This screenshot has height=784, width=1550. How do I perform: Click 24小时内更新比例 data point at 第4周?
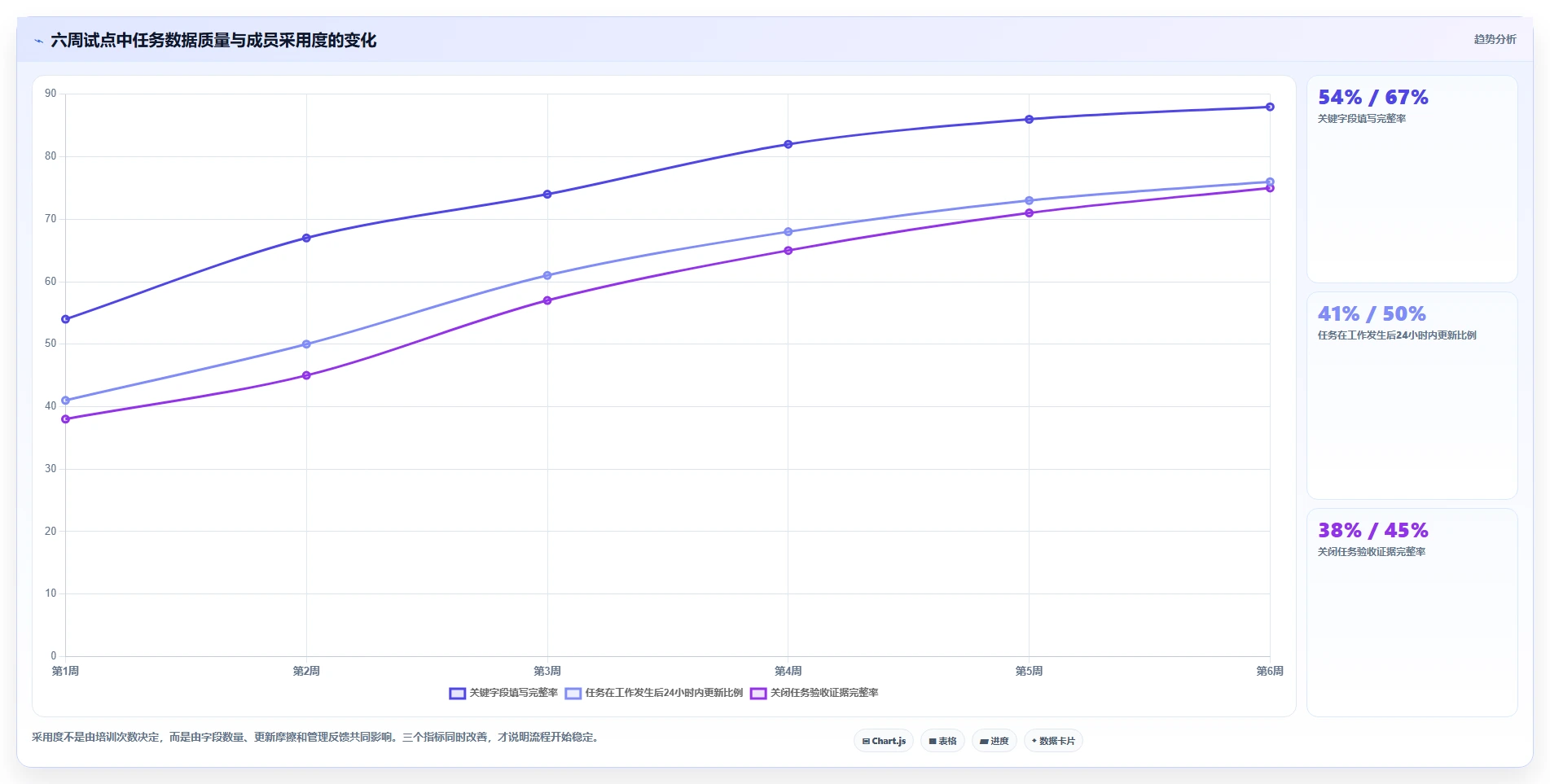click(788, 231)
